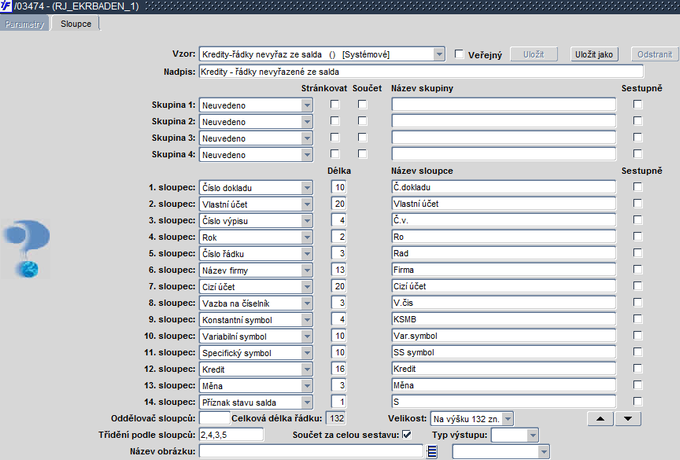
Task: Select the Sloupce tab
Action: 76,24
